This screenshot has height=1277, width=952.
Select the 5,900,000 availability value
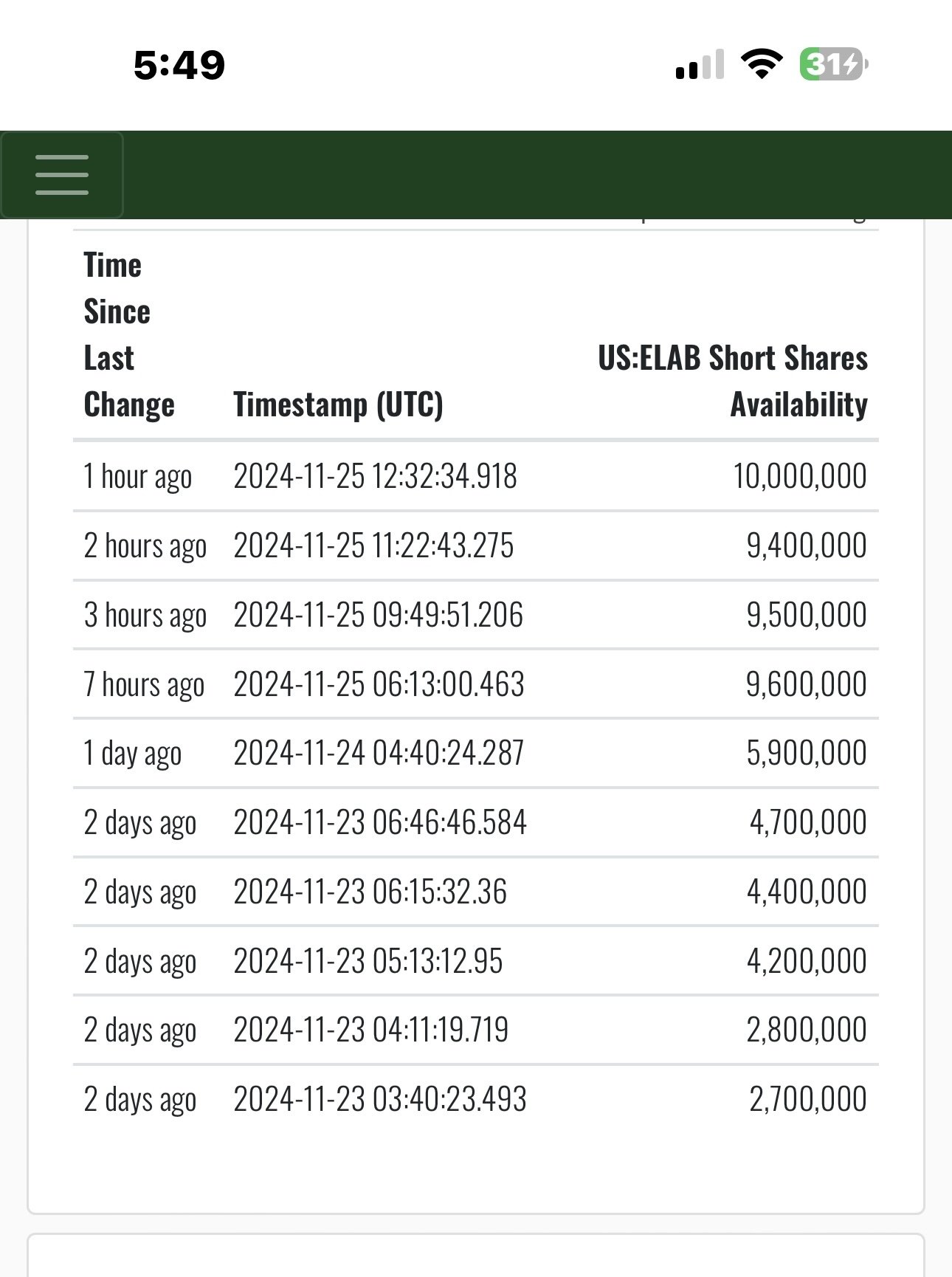807,753
